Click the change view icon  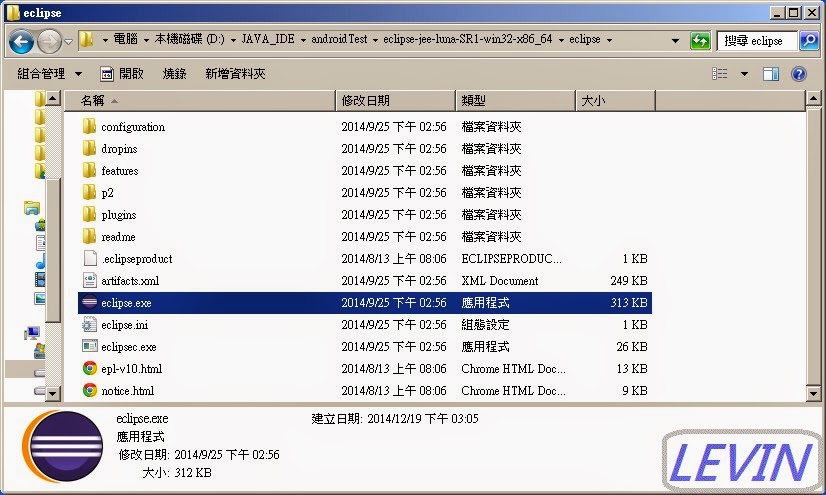pyautogui.click(x=720, y=74)
